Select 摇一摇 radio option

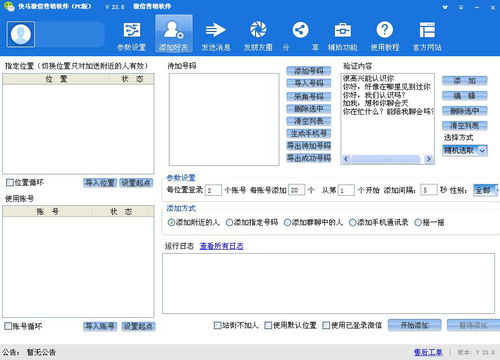click(418, 222)
